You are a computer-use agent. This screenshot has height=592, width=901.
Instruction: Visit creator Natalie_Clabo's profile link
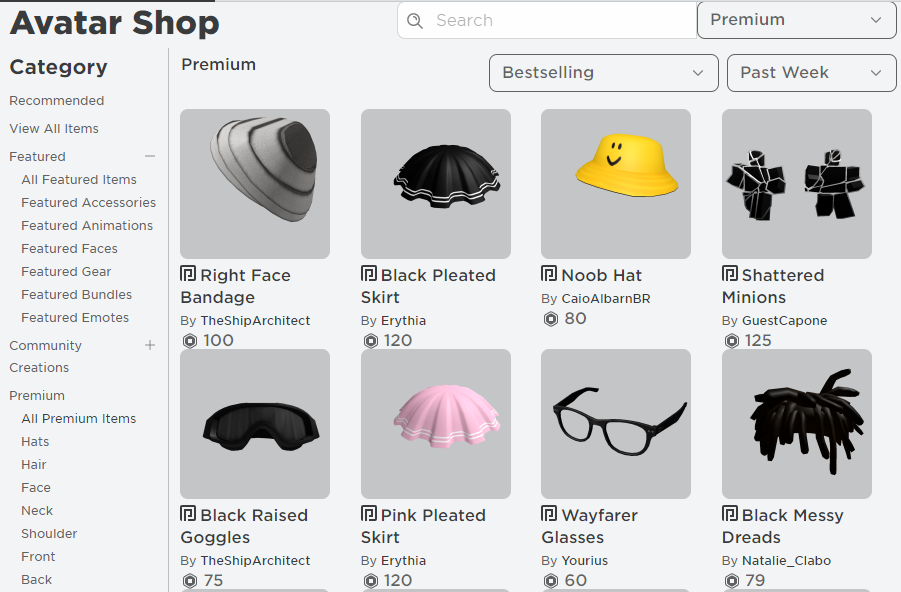pyautogui.click(x=786, y=561)
